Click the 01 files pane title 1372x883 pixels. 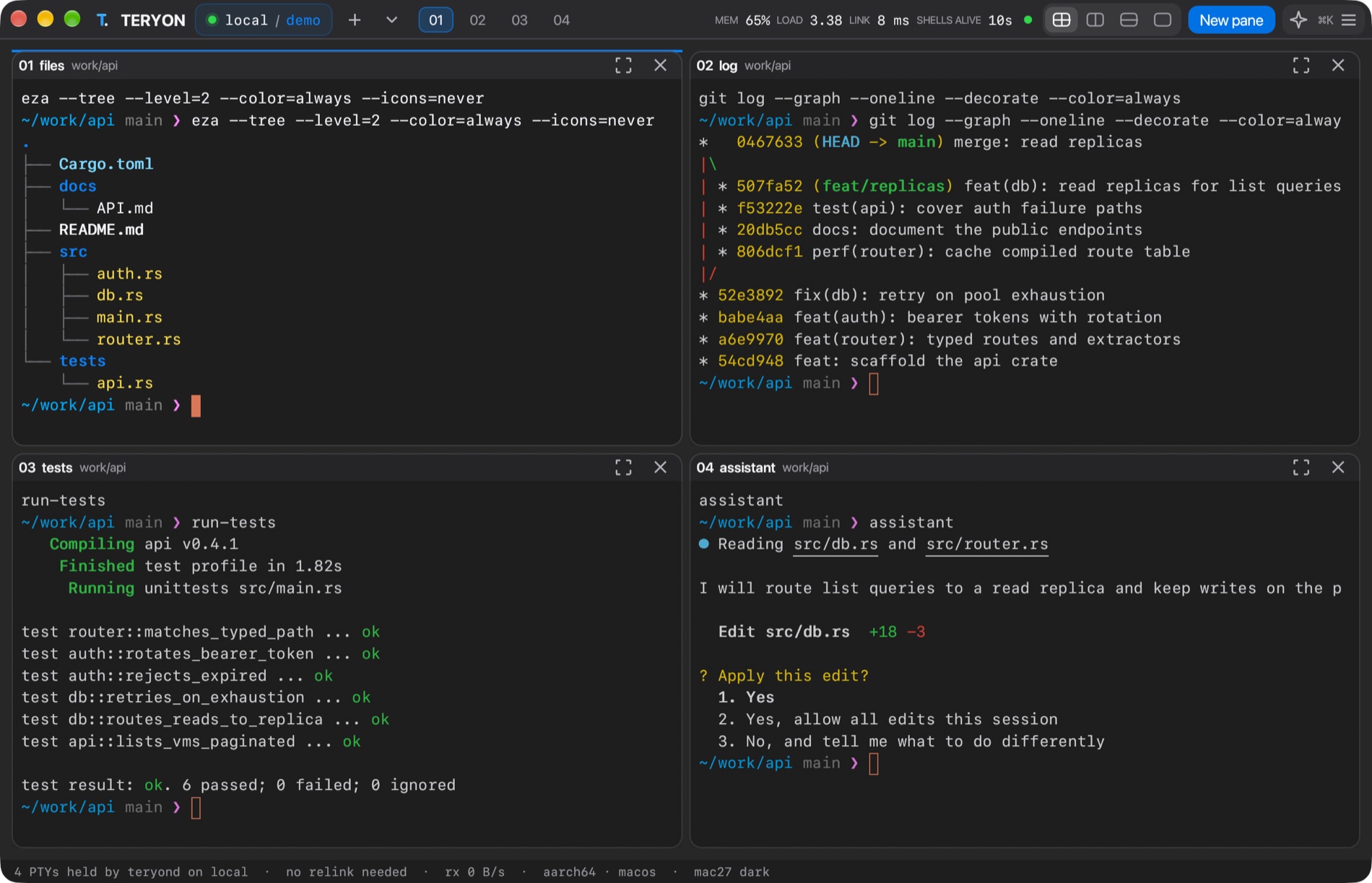coord(41,66)
